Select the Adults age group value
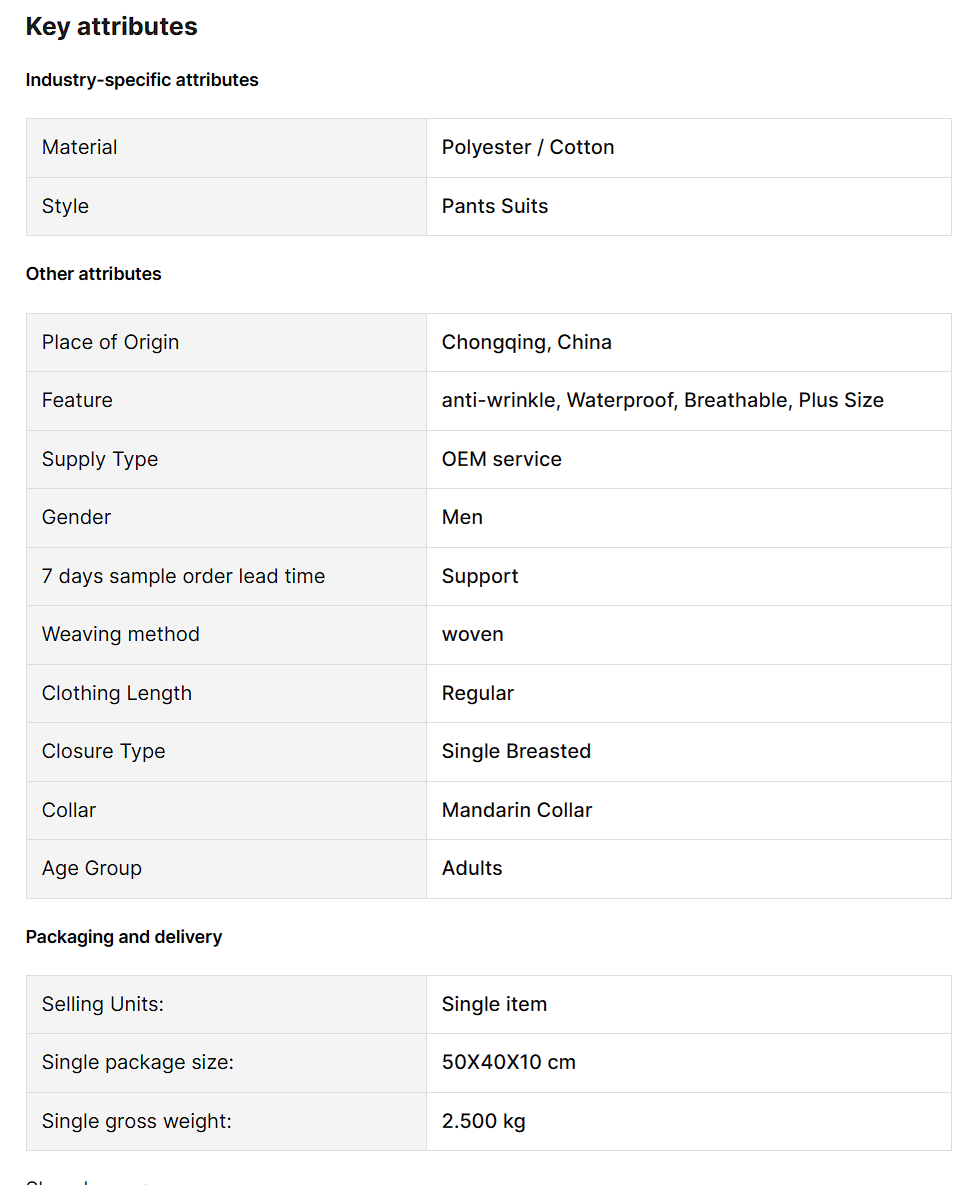 (x=472, y=868)
